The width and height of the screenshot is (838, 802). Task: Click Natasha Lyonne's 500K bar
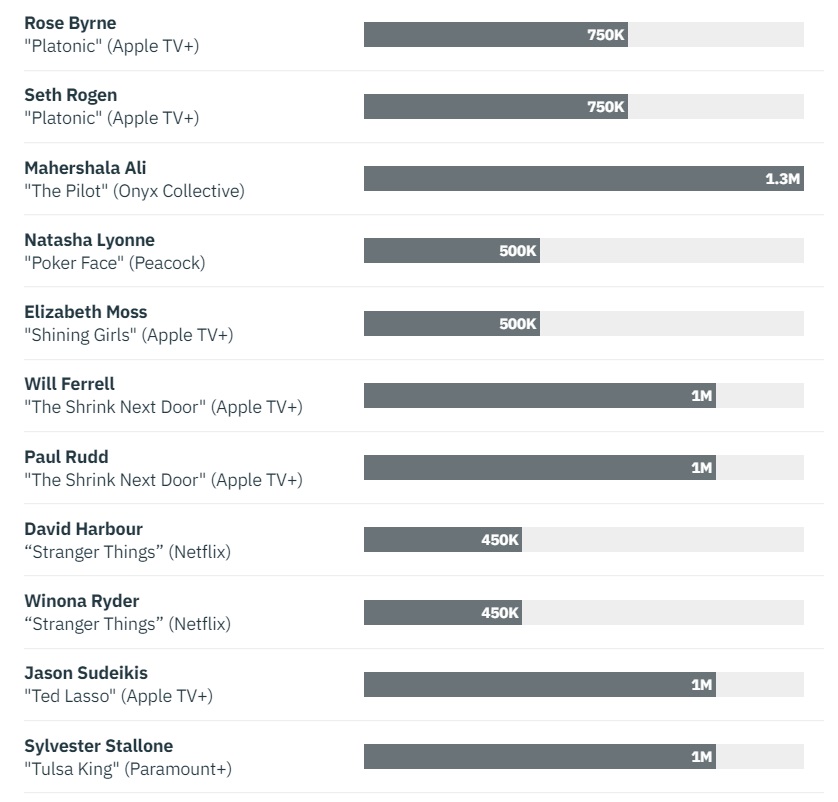tap(452, 251)
